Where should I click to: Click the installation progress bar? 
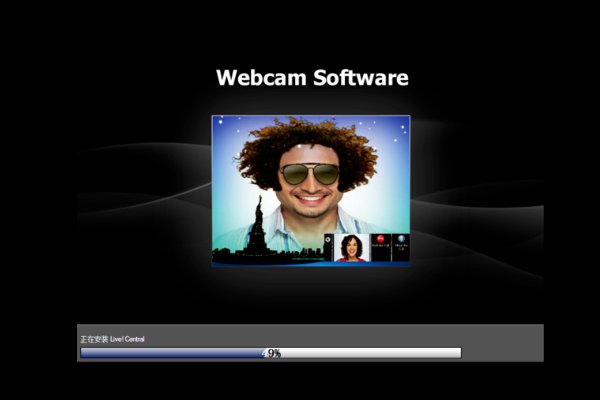point(270,353)
